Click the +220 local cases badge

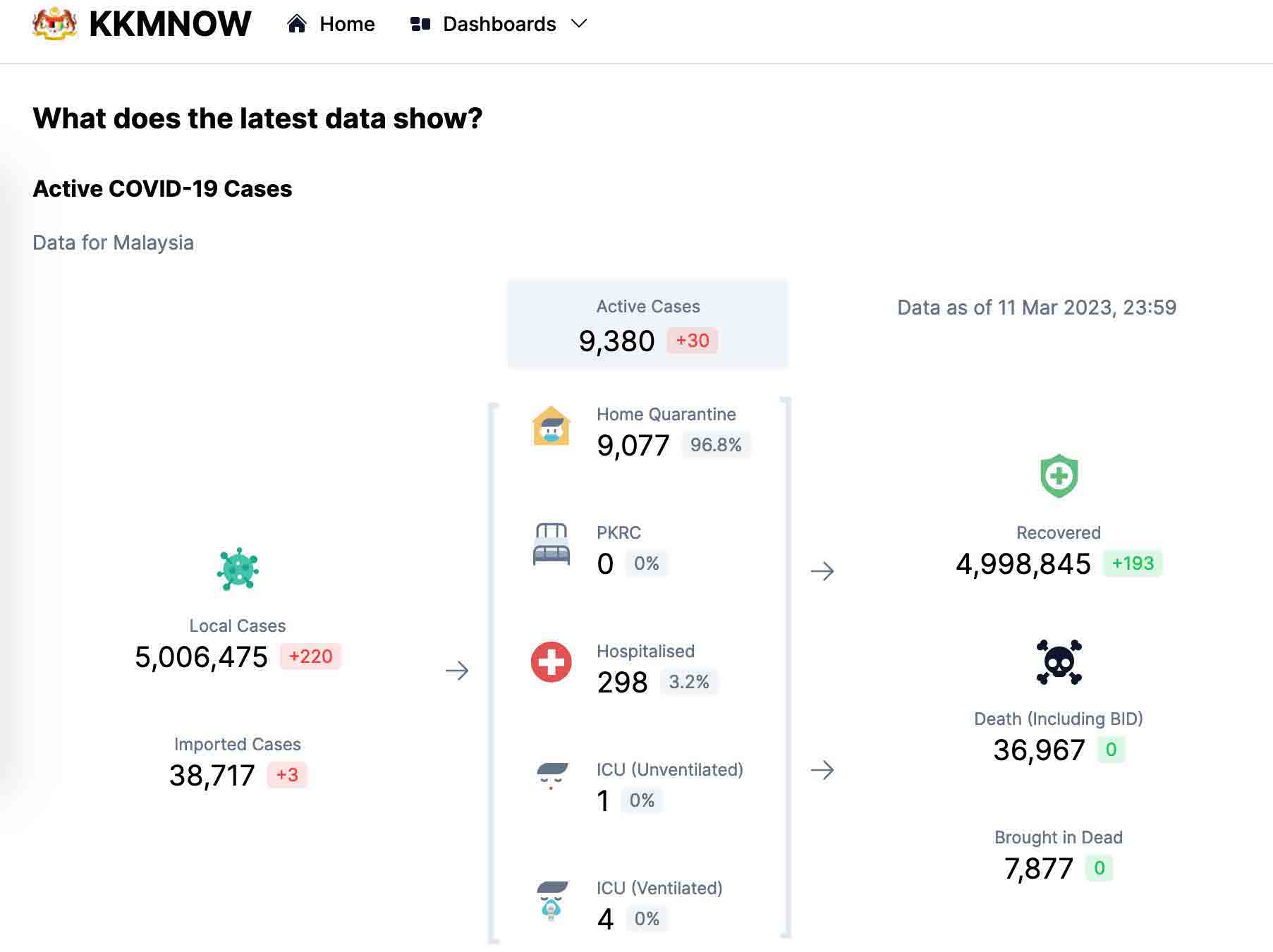[x=310, y=657]
